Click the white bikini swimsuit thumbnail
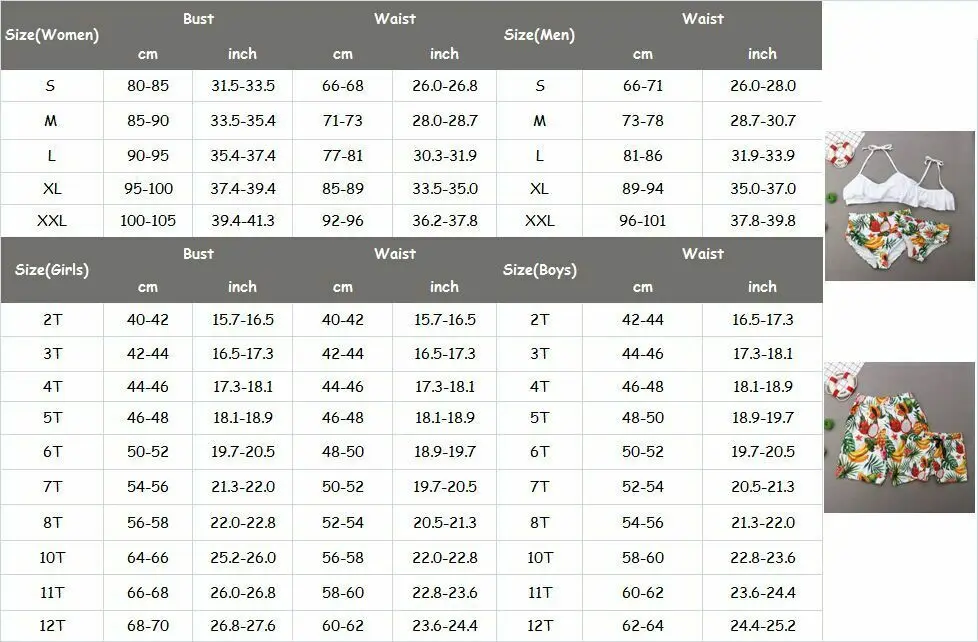 pyautogui.click(x=899, y=206)
